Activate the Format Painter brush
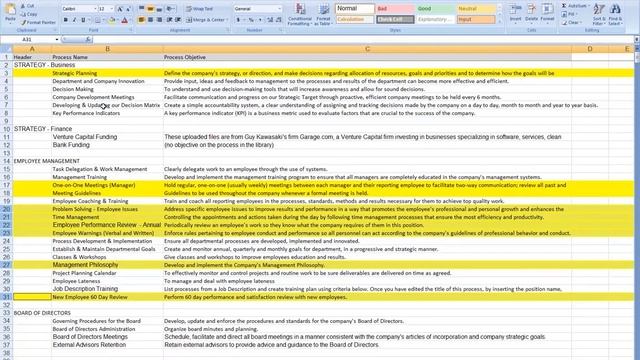Image resolution: width=640 pixels, height=360 pixels. pyautogui.click(x=23, y=22)
